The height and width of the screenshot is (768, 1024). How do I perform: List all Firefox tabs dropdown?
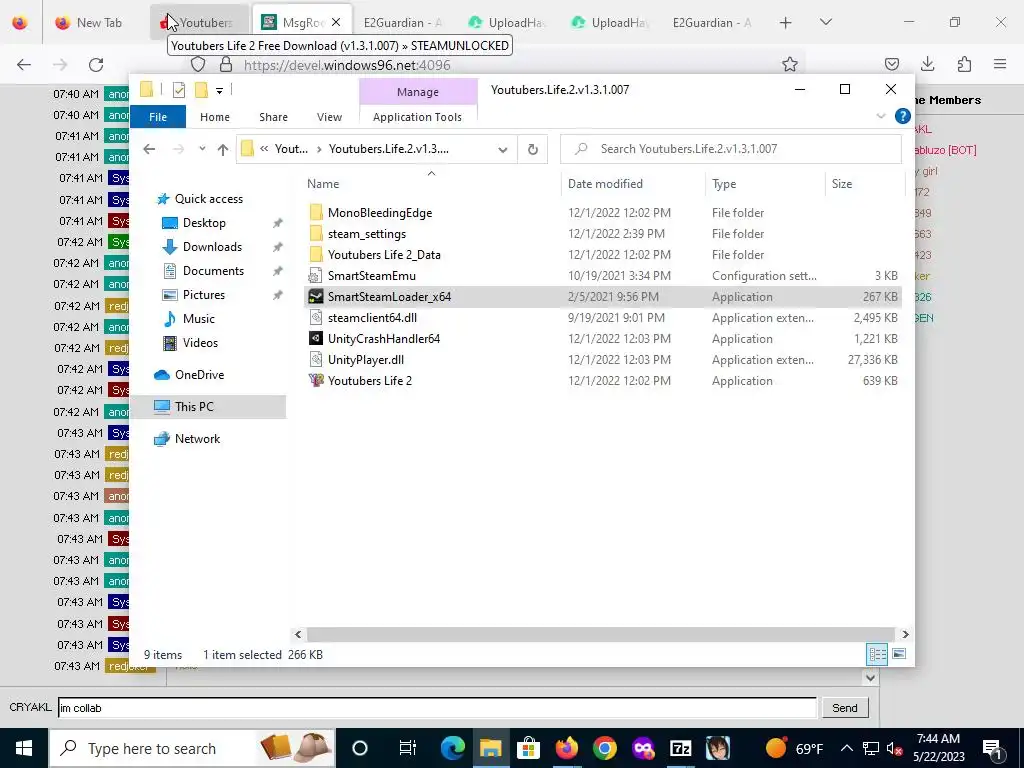point(825,22)
